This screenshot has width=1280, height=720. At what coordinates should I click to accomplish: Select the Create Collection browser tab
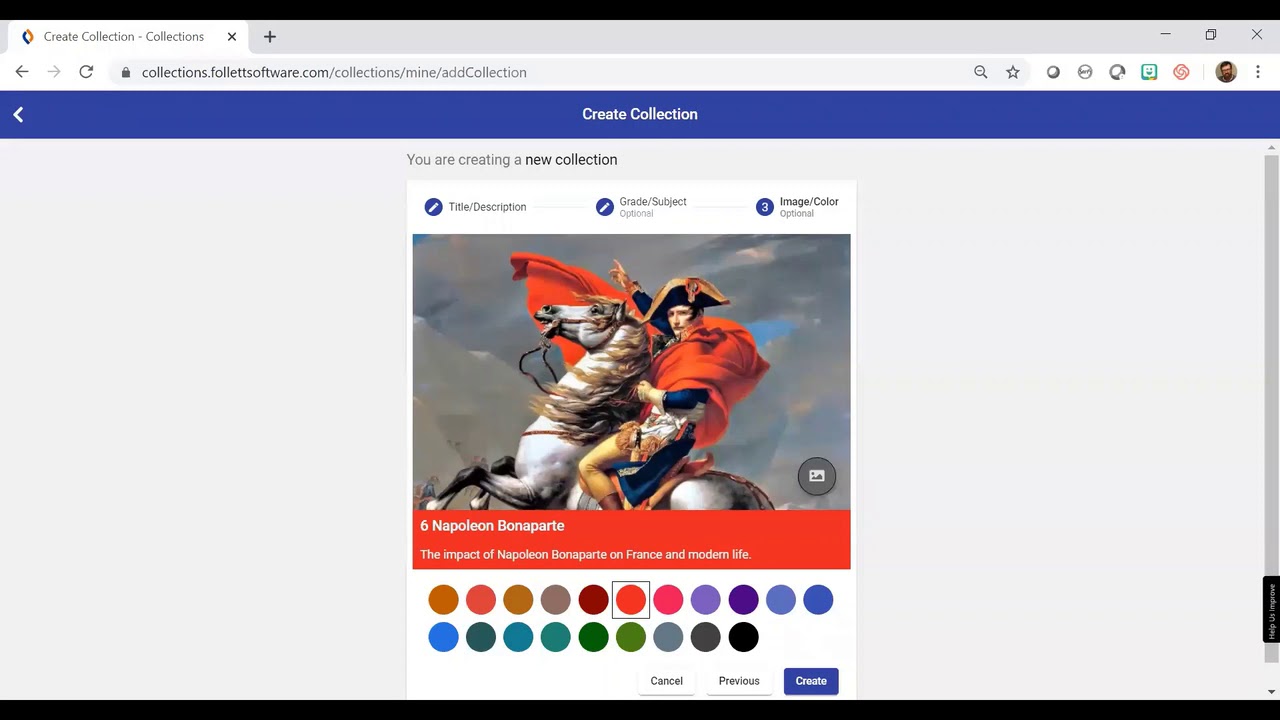pyautogui.click(x=128, y=36)
